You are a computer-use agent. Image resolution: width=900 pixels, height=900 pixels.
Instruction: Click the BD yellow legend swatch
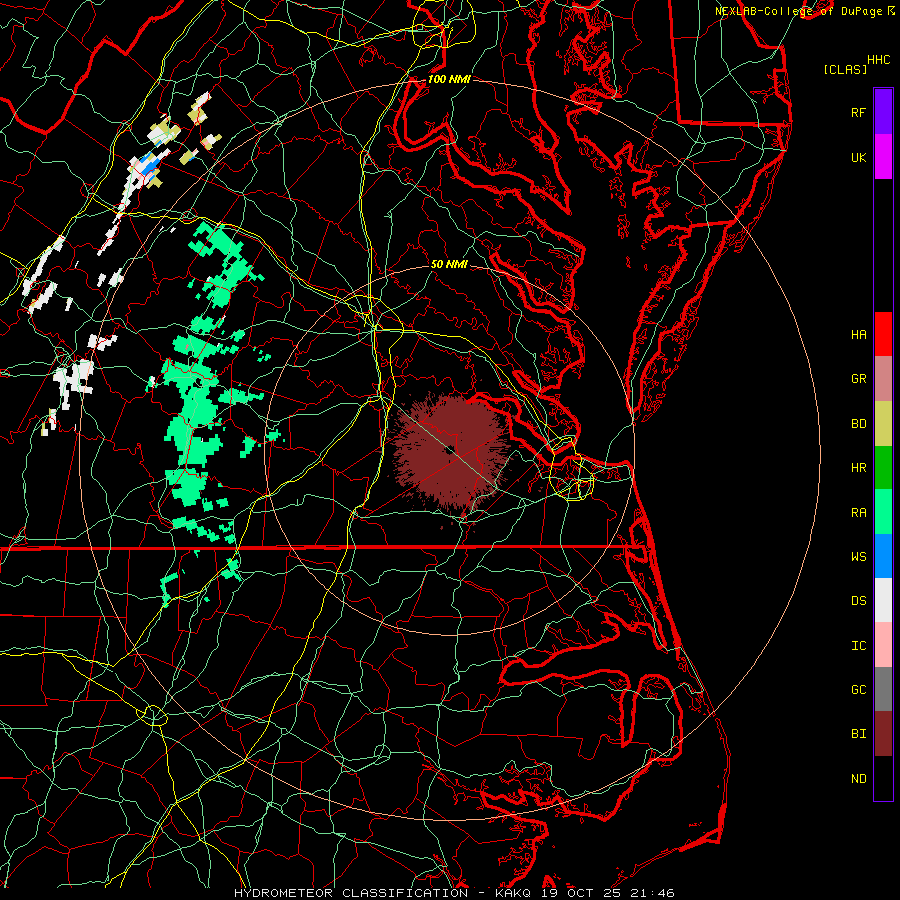point(883,424)
